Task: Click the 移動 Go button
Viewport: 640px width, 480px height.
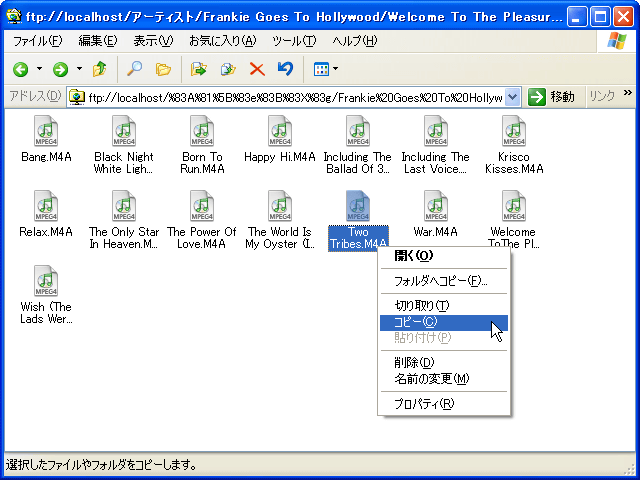Action: (x=551, y=97)
